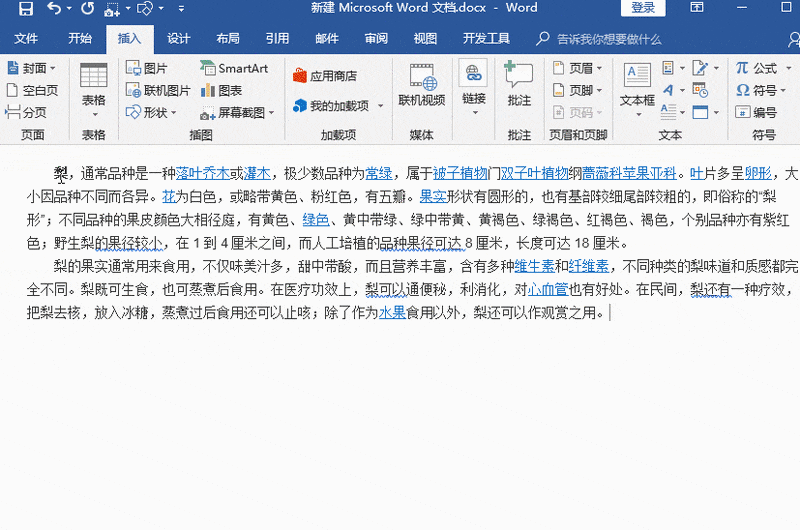Switch to the Mailings (邮件) tab
This screenshot has width=800, height=530.
327,39
